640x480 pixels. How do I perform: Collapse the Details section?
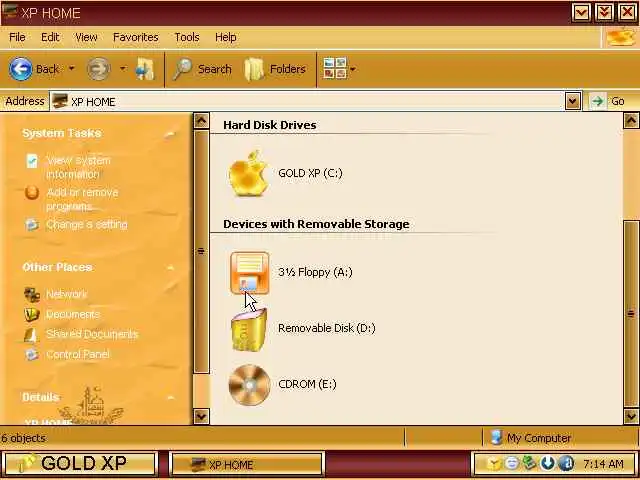(171, 398)
